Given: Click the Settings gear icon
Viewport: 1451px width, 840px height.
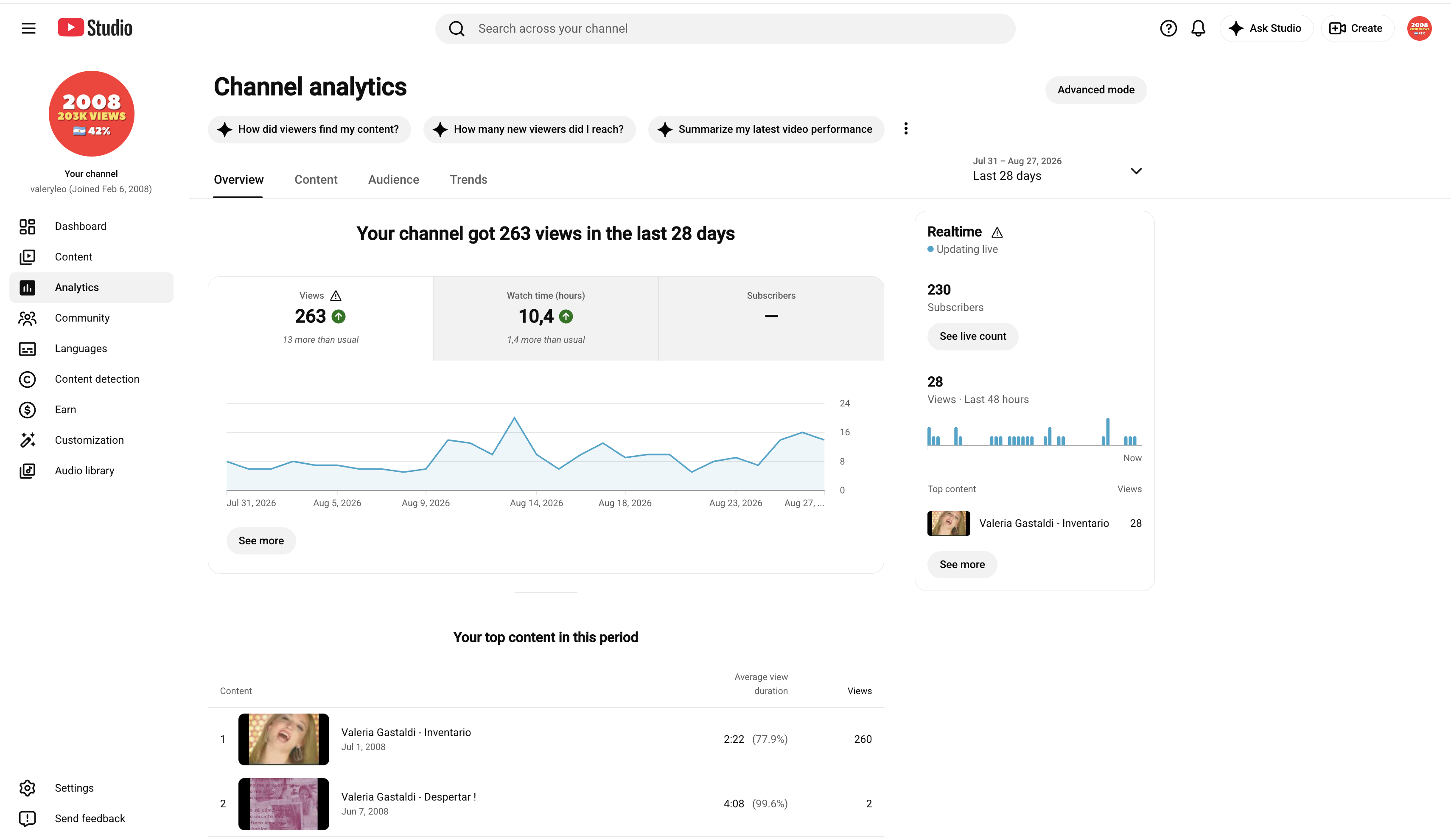Looking at the screenshot, I should tap(27, 788).
